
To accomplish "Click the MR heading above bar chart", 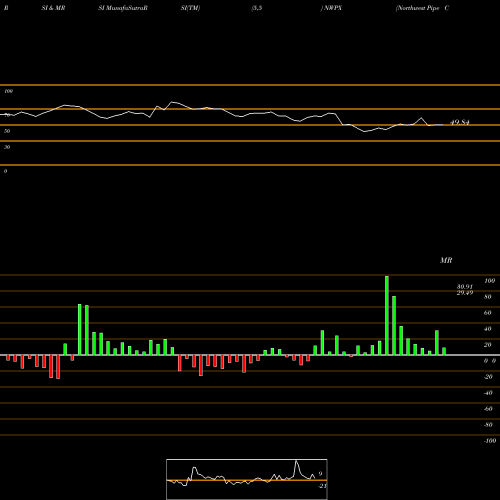I will click(x=446, y=260).
